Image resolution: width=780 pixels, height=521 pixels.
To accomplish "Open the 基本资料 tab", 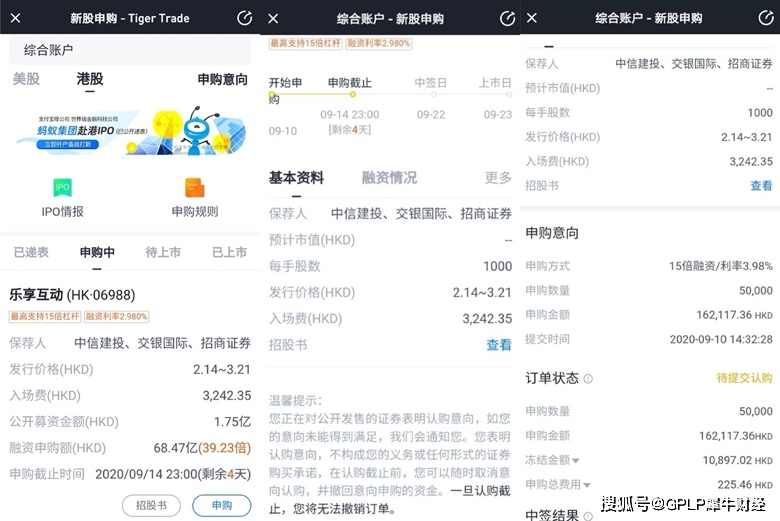I will pyautogui.click(x=296, y=178).
